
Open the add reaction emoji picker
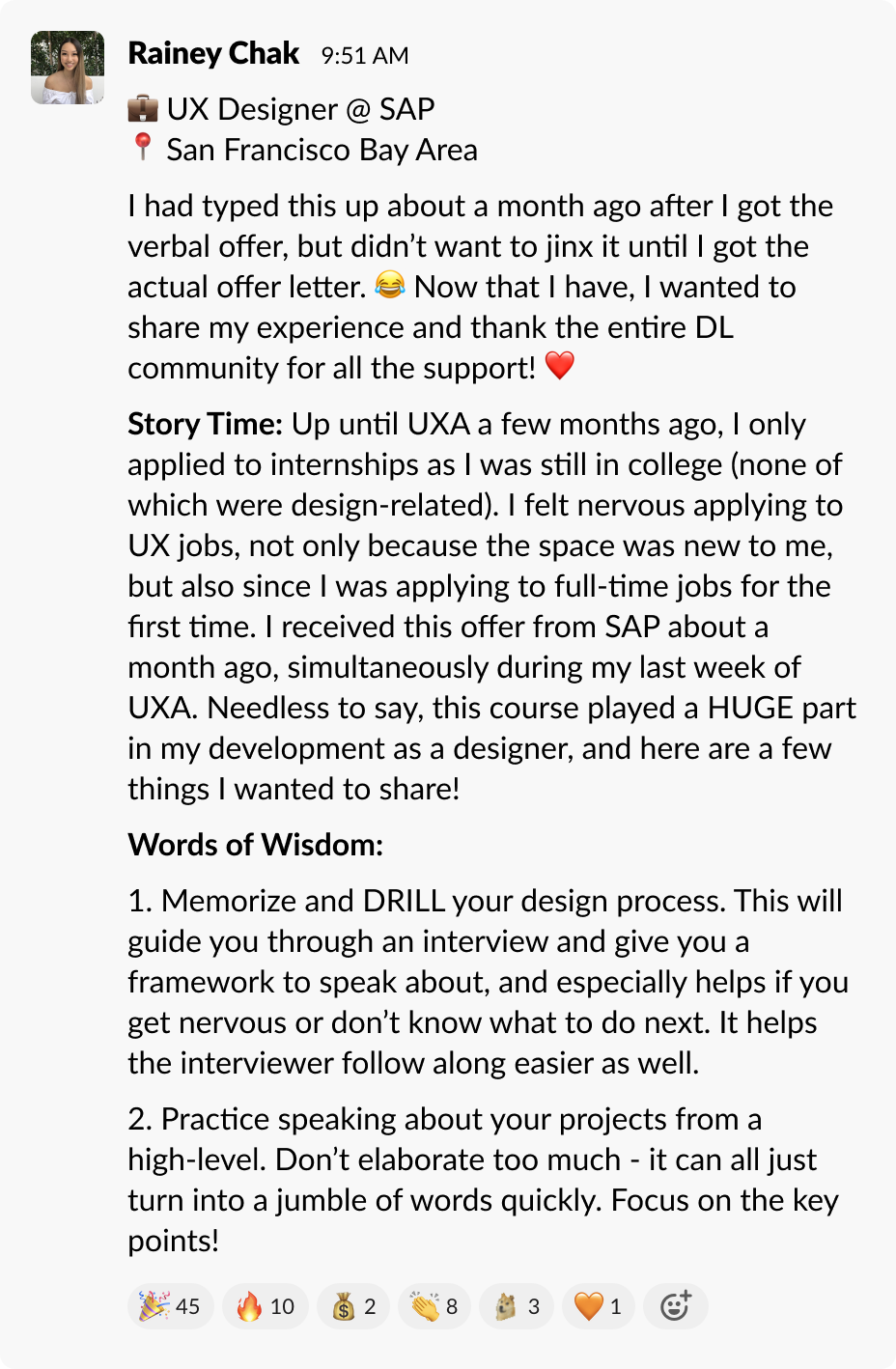pyautogui.click(x=676, y=1306)
